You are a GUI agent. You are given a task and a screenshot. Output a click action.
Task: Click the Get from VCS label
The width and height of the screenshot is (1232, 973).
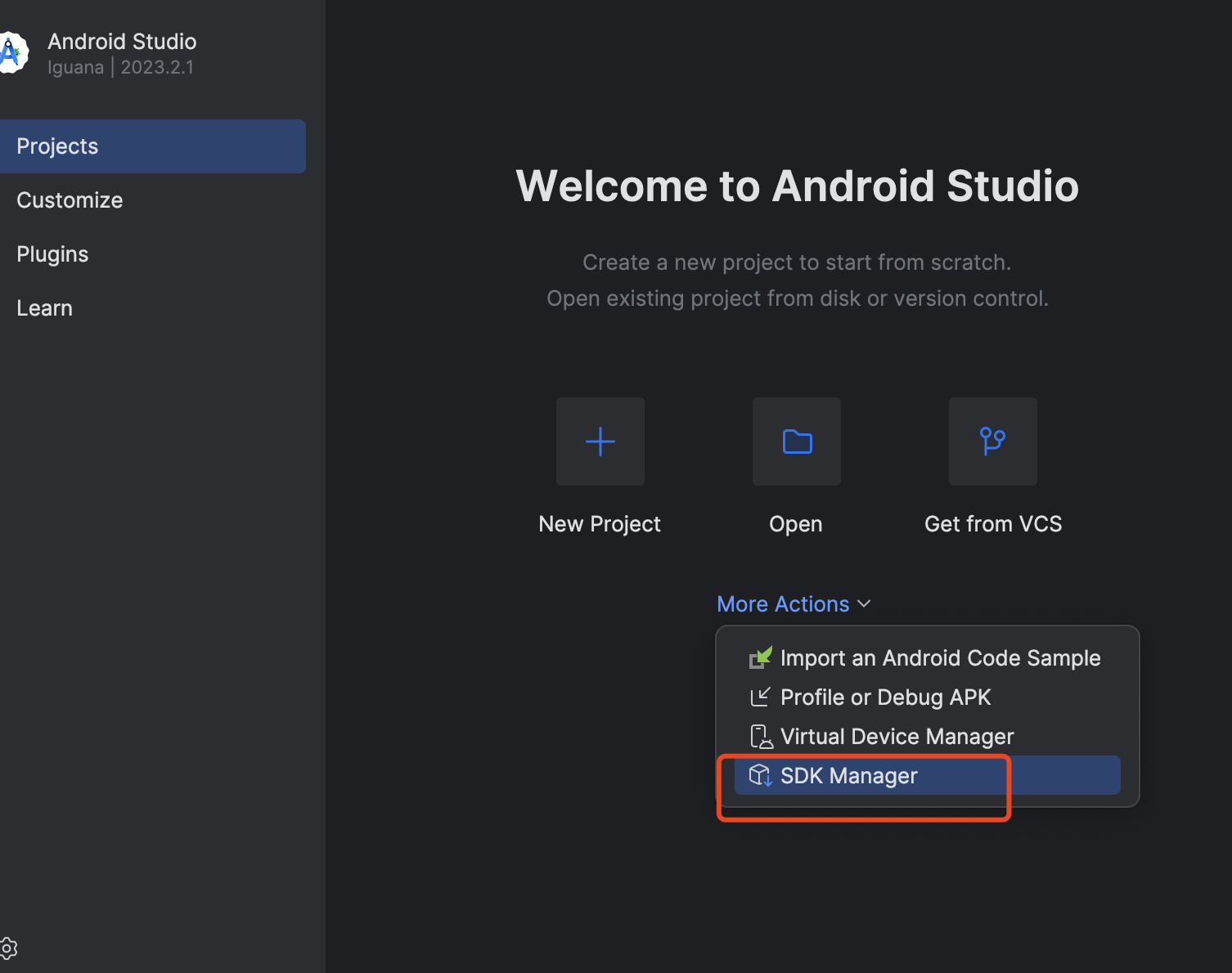coord(993,524)
